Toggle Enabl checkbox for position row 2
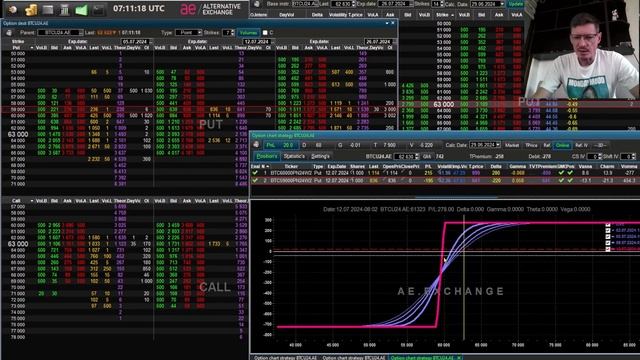The height and width of the screenshot is (360, 640). tap(255, 180)
